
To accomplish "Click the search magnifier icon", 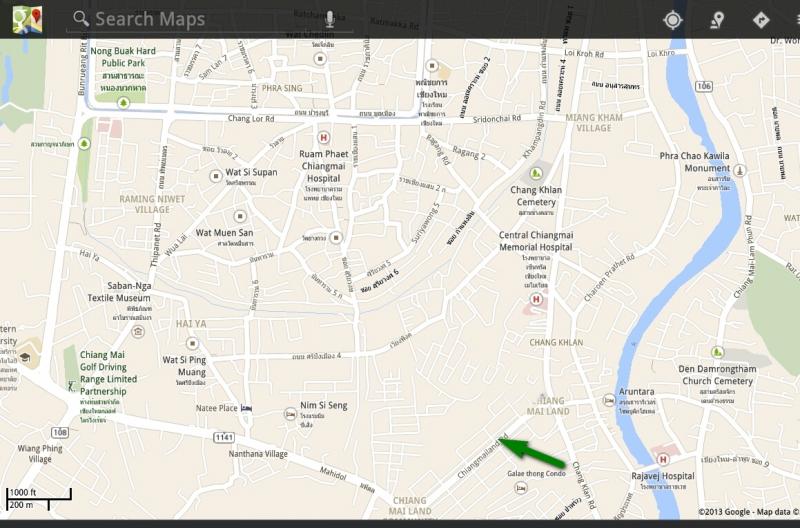I will [81, 18].
